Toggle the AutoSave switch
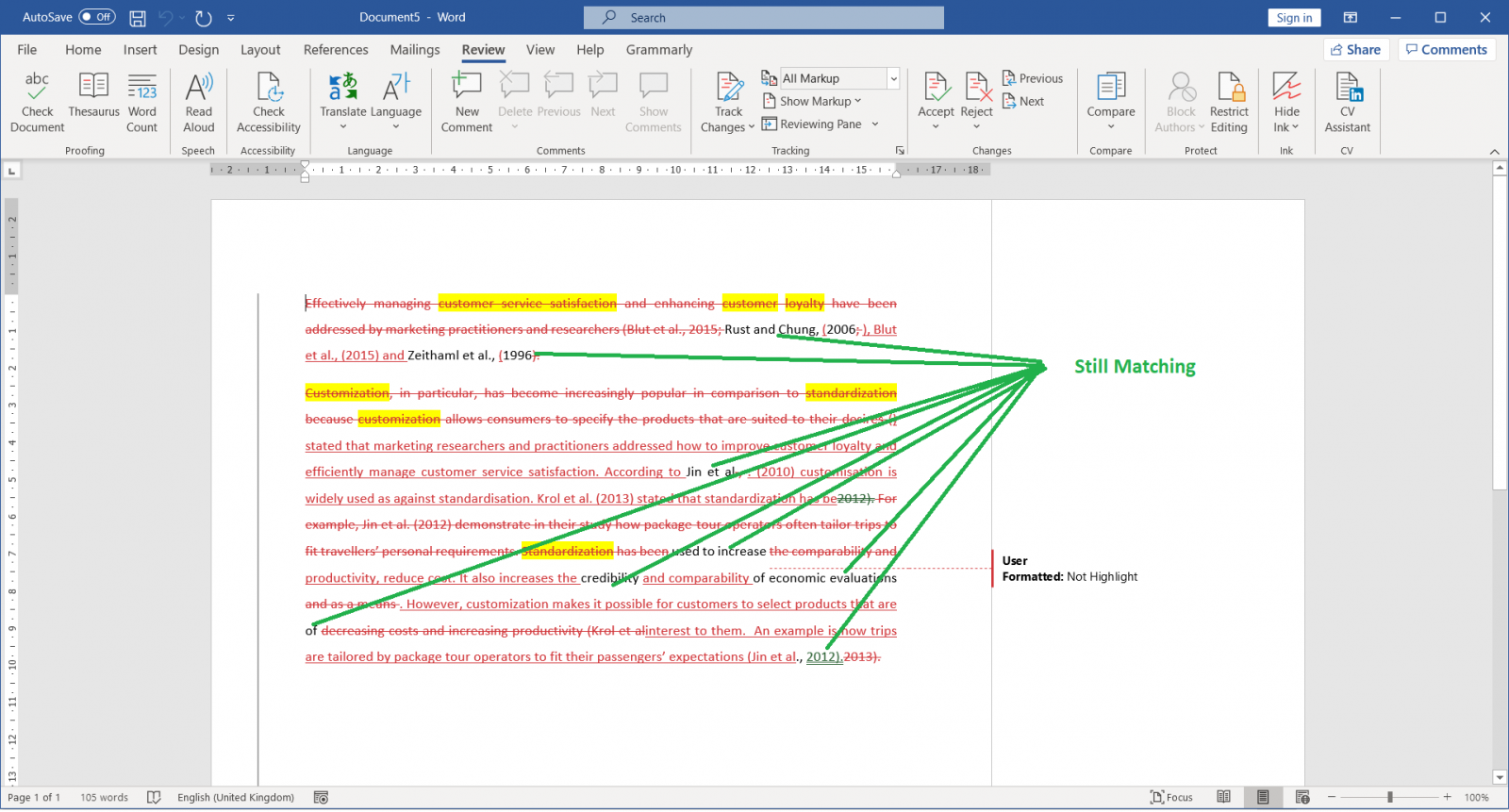This screenshot has width=1509, height=812. click(x=97, y=17)
